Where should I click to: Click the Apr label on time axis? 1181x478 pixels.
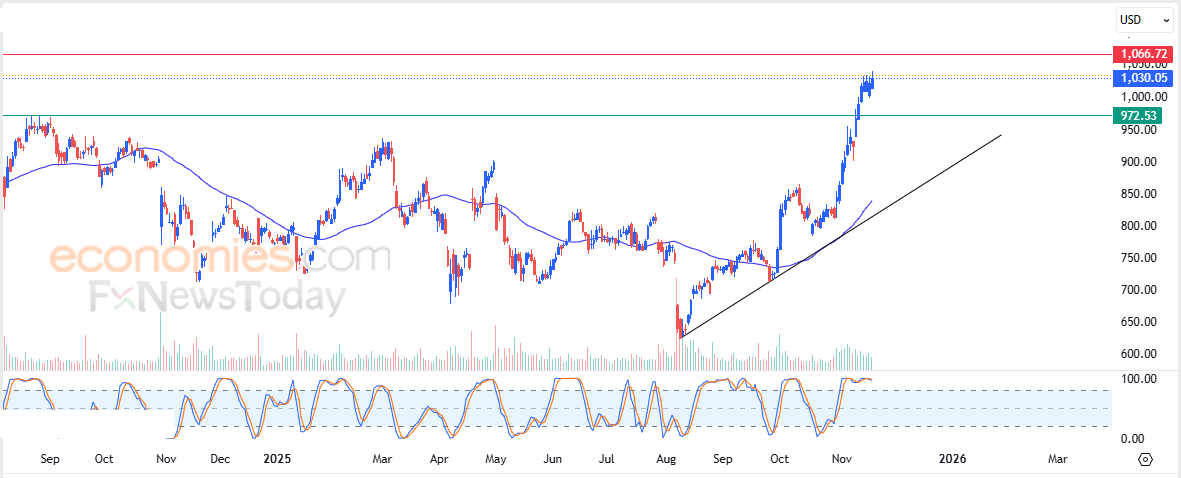(x=439, y=458)
